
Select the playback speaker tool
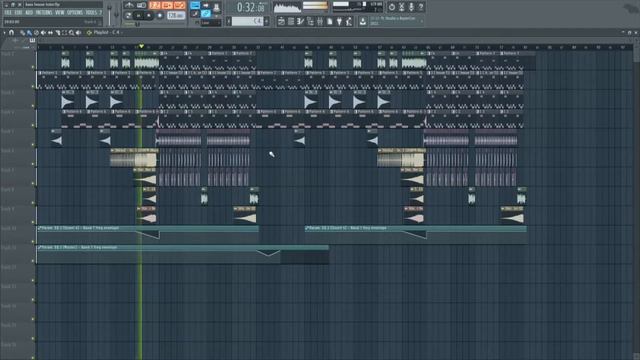pos(78,33)
